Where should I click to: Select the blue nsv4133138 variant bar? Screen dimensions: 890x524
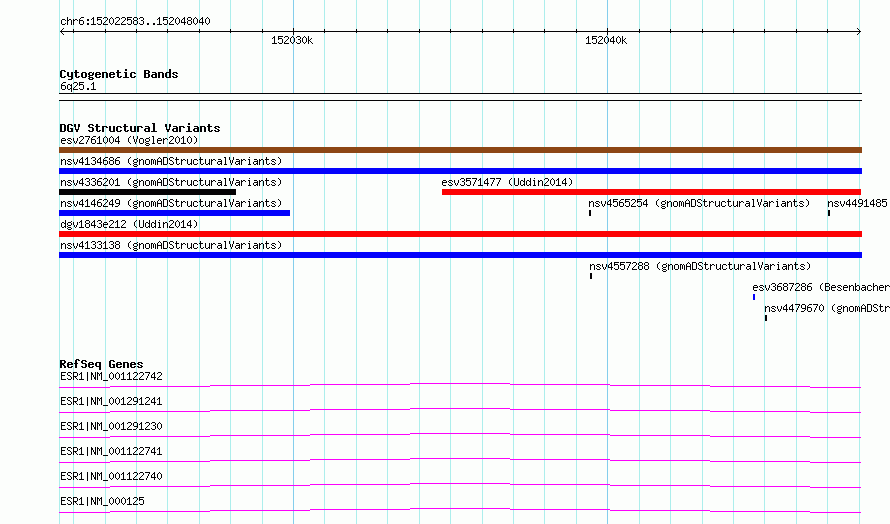[460, 255]
